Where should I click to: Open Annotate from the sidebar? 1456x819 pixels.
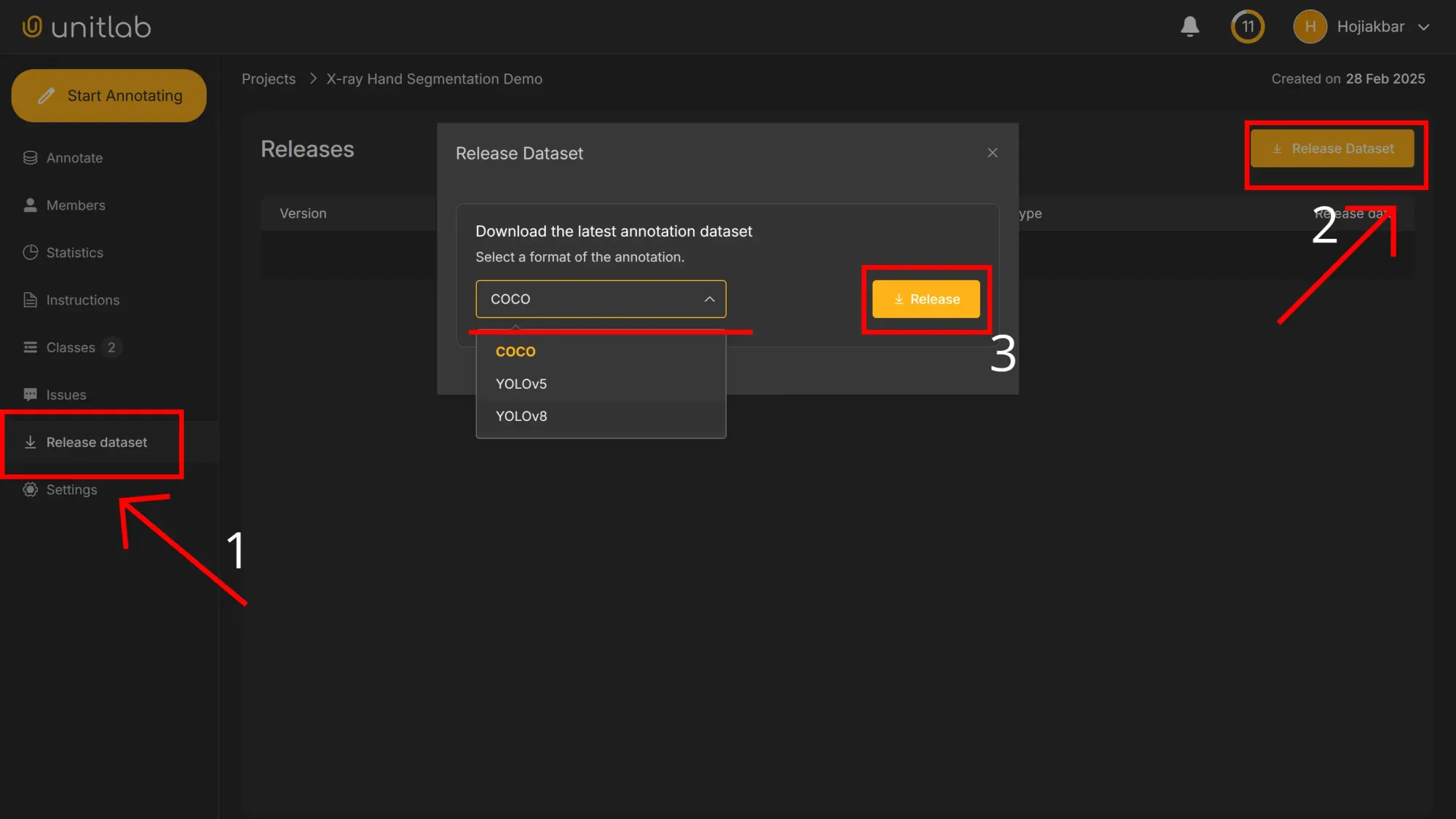click(x=74, y=158)
